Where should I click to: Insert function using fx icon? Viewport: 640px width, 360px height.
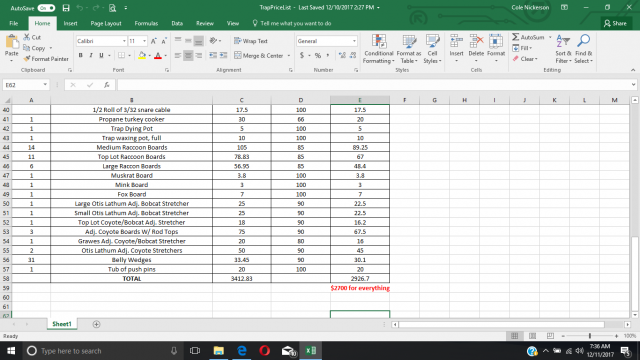pyautogui.click(x=107, y=85)
